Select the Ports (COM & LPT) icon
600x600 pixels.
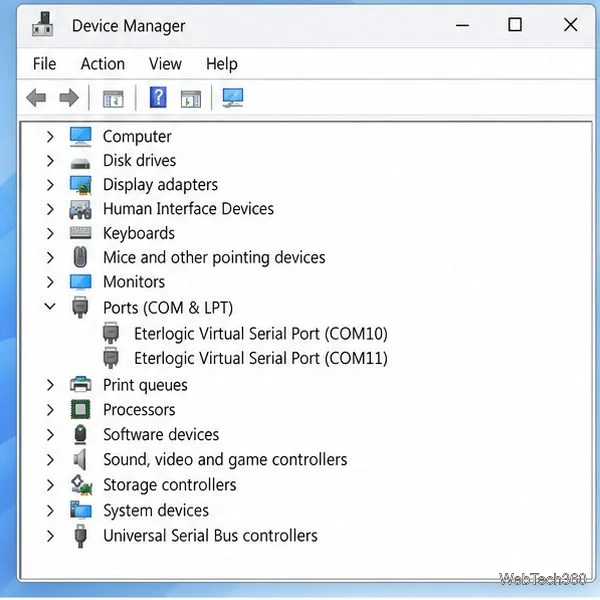pos(80,307)
